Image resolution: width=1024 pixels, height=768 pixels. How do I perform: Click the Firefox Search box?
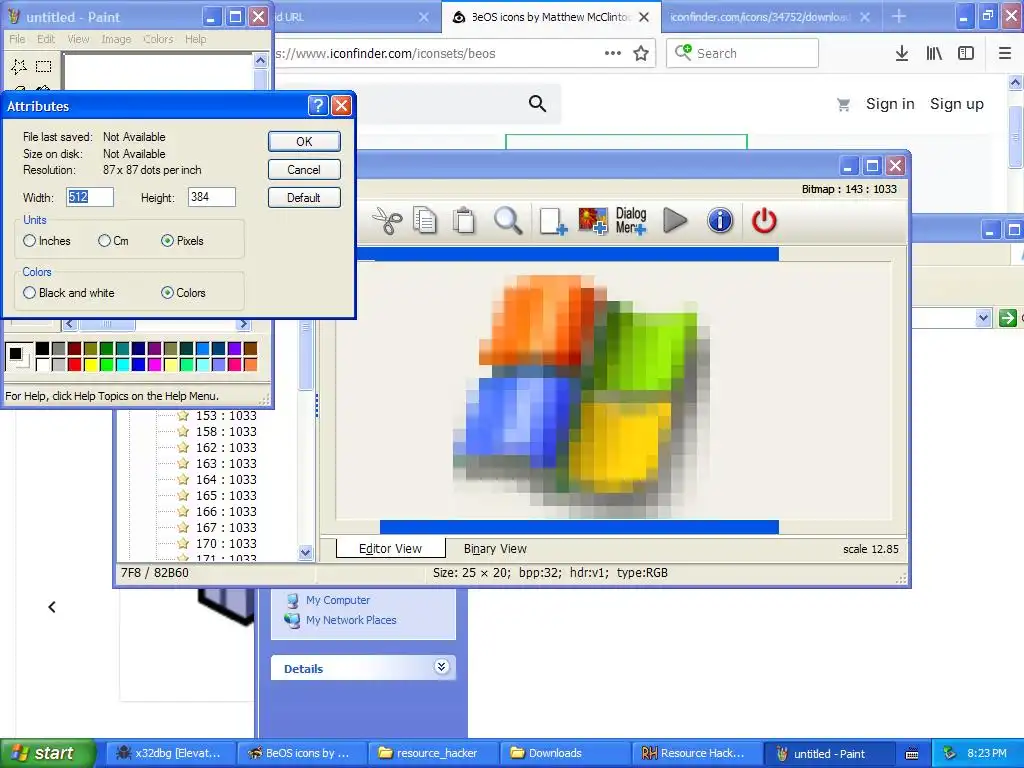point(743,53)
